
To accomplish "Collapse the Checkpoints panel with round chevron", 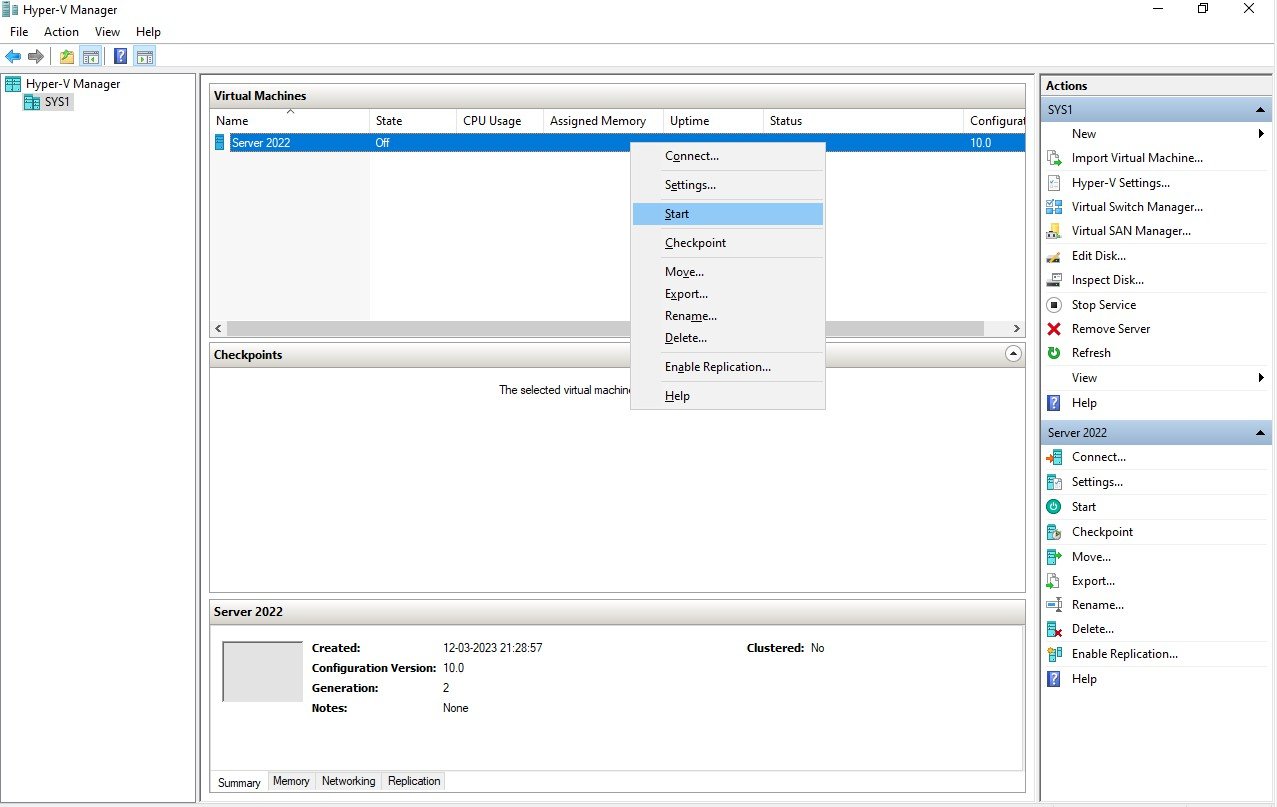I will tap(1013, 354).
